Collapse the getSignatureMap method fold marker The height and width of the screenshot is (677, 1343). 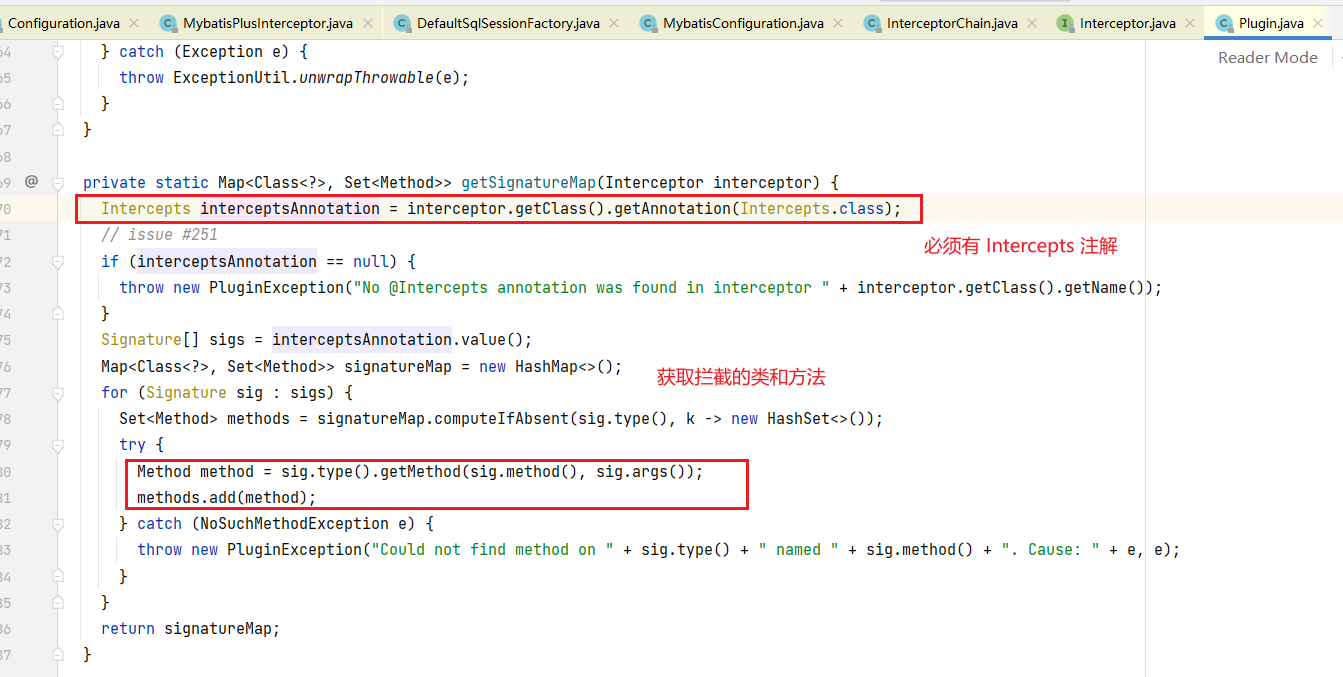[58, 182]
